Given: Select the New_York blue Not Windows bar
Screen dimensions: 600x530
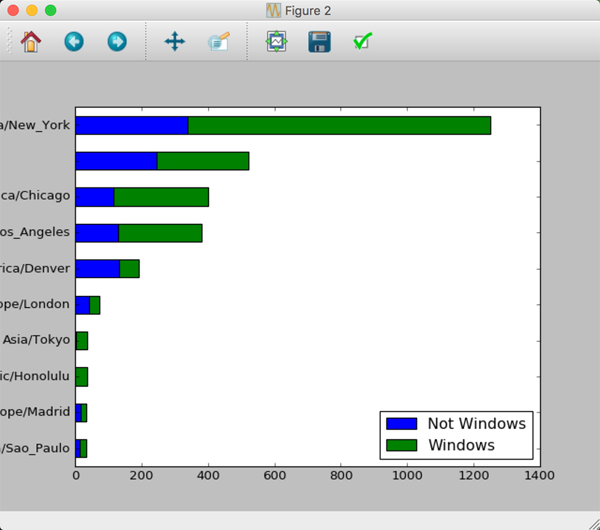Looking at the screenshot, I should (132, 126).
